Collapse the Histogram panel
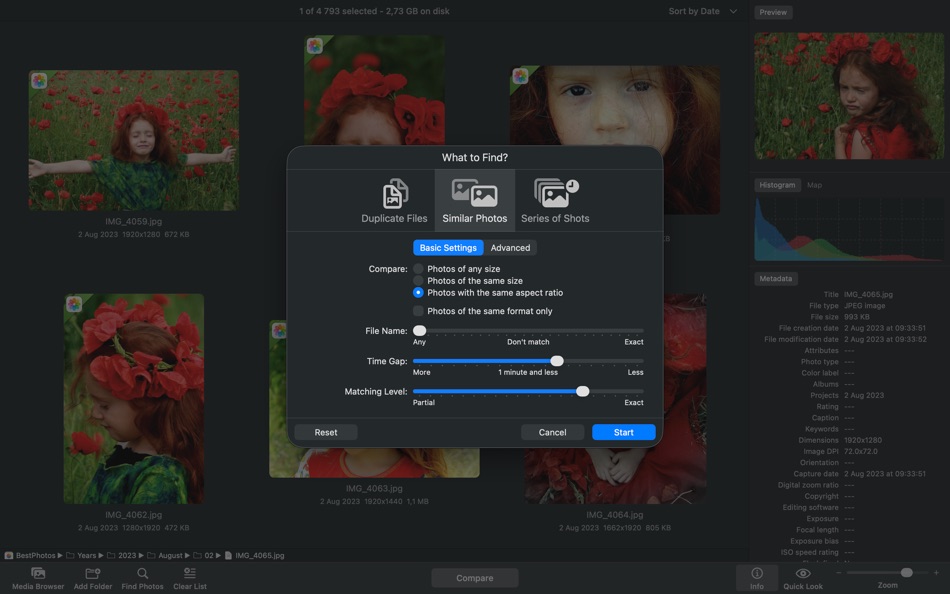The image size is (950, 594). click(x=778, y=184)
